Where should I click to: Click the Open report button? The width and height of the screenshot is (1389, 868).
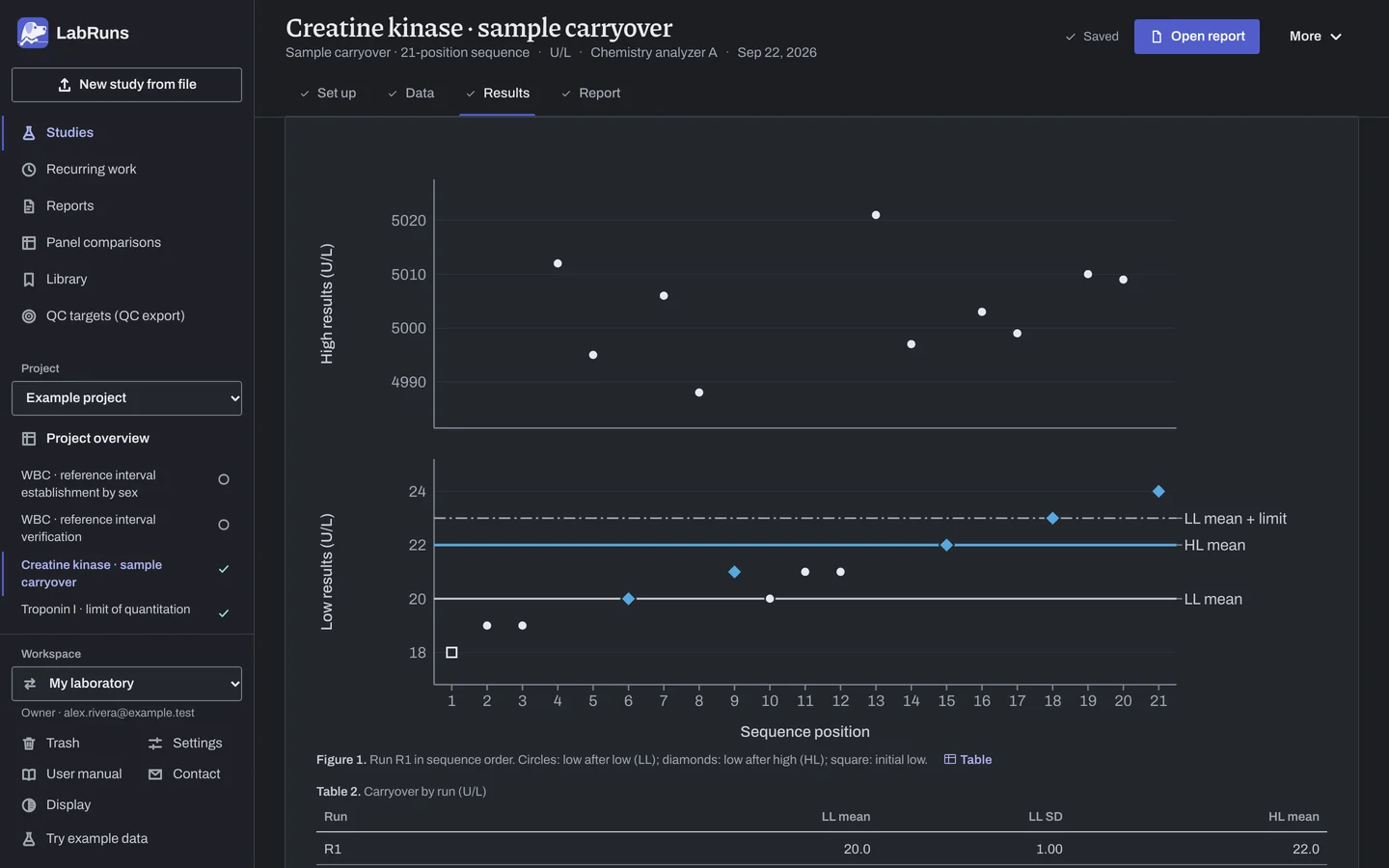point(1196,37)
